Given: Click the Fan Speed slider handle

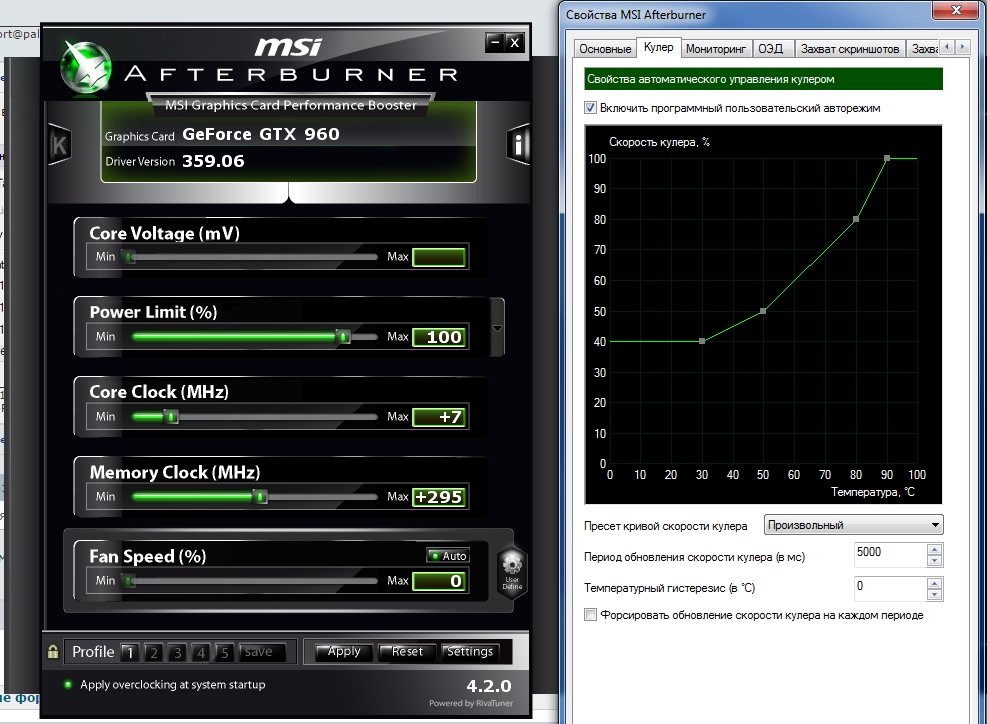Looking at the screenshot, I should point(129,580).
